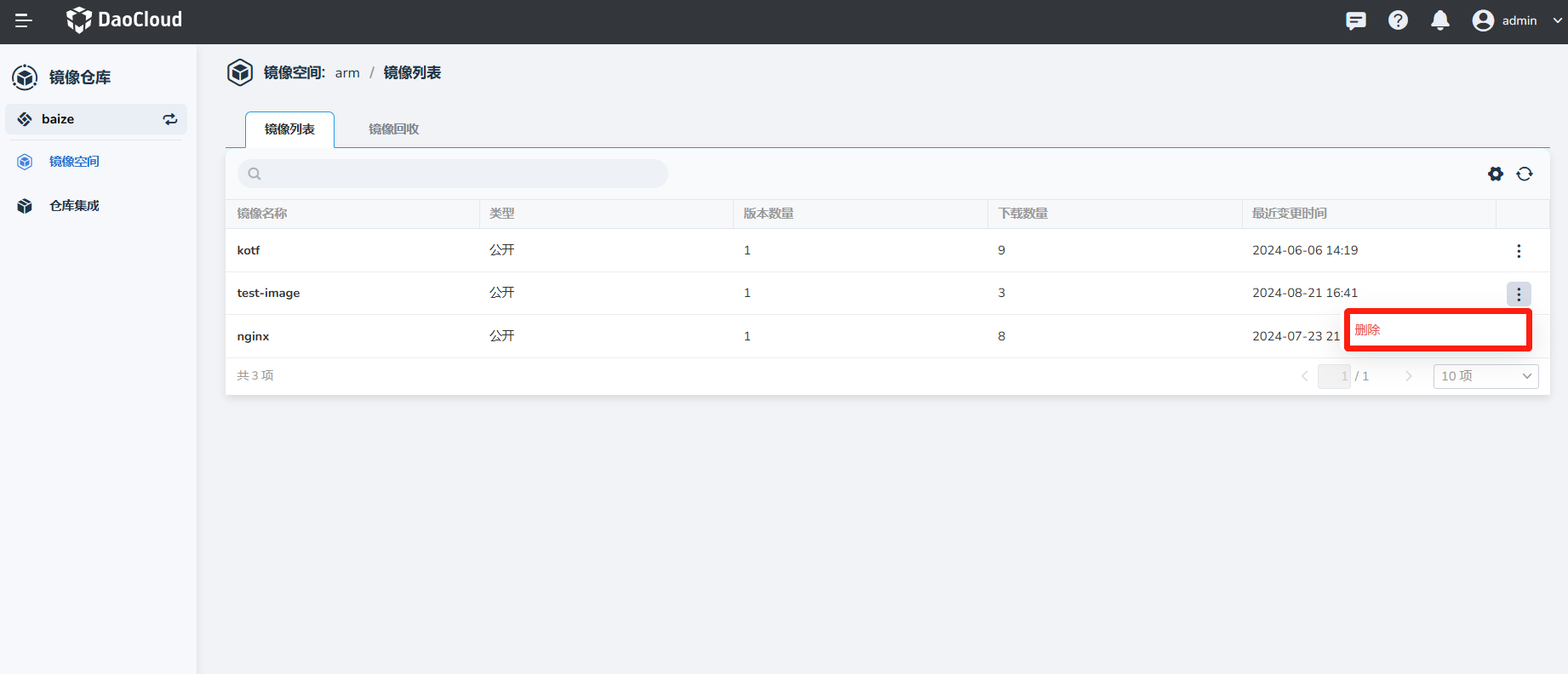The width and height of the screenshot is (1568, 674).
Task: Open the nginx image entry
Action: coord(253,336)
